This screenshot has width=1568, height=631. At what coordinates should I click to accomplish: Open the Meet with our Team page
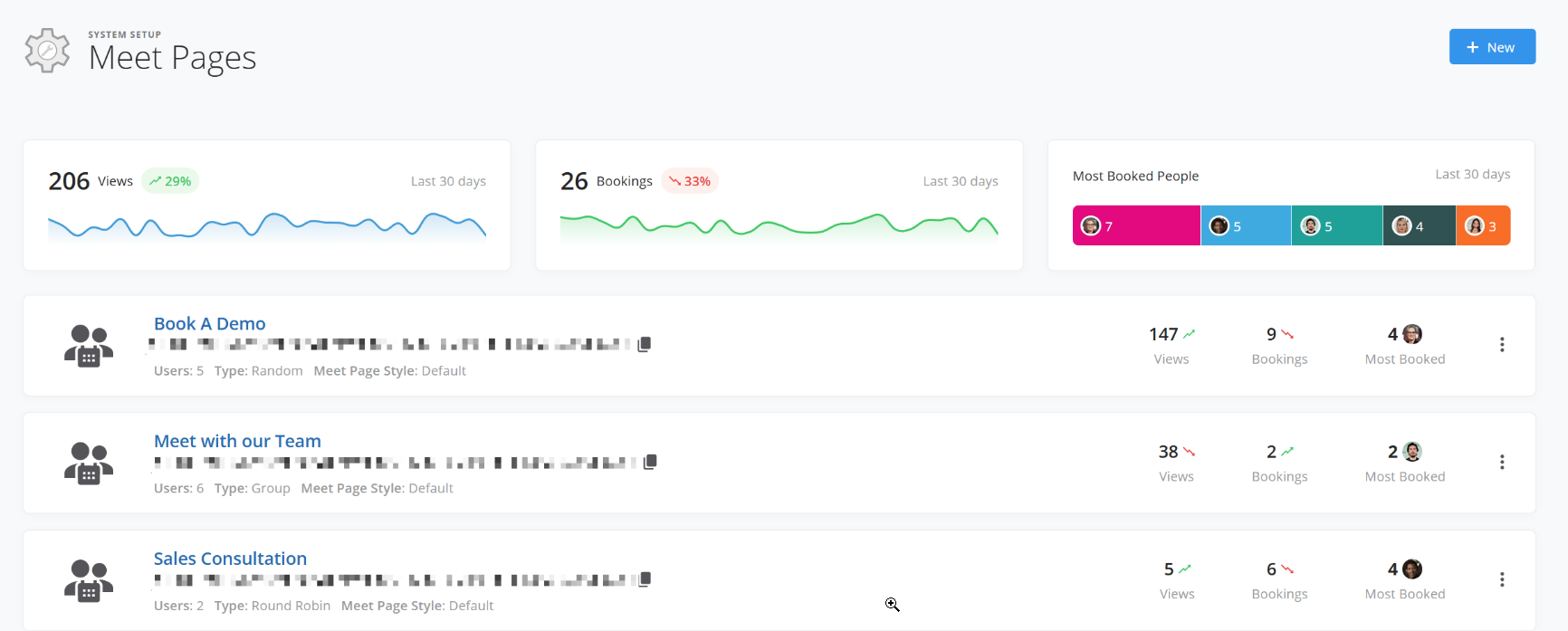pyautogui.click(x=237, y=442)
